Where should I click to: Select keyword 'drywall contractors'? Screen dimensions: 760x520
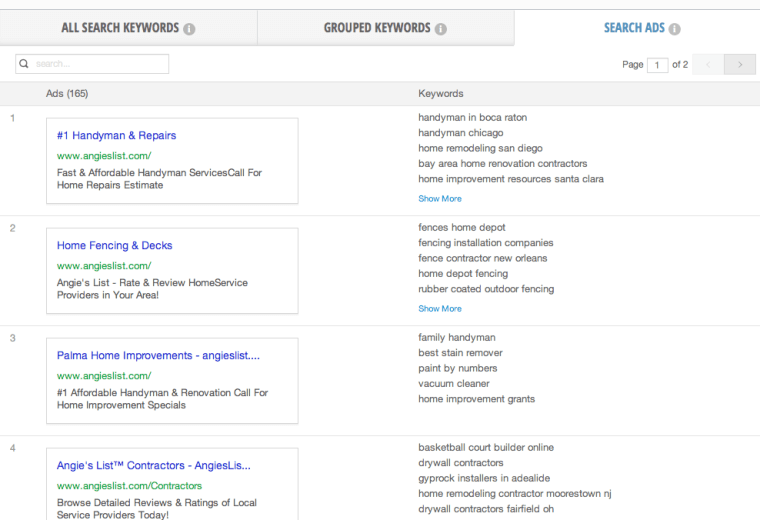click(460, 463)
